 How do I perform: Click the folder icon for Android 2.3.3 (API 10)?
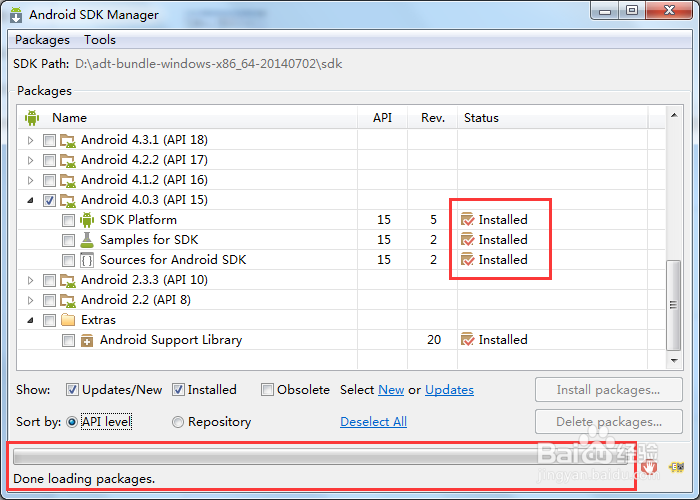point(68,280)
